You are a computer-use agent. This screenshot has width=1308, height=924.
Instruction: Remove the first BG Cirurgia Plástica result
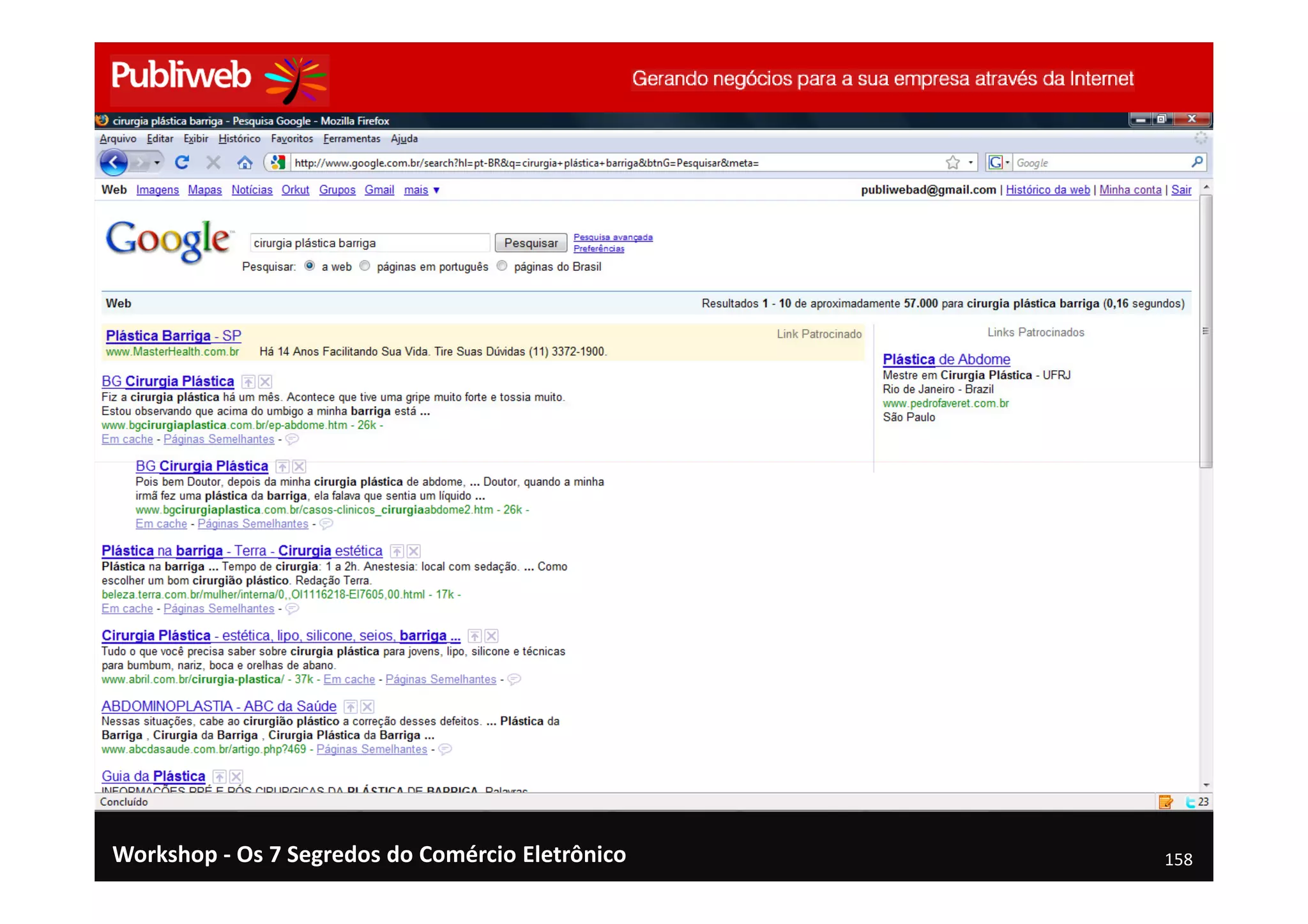click(x=265, y=382)
